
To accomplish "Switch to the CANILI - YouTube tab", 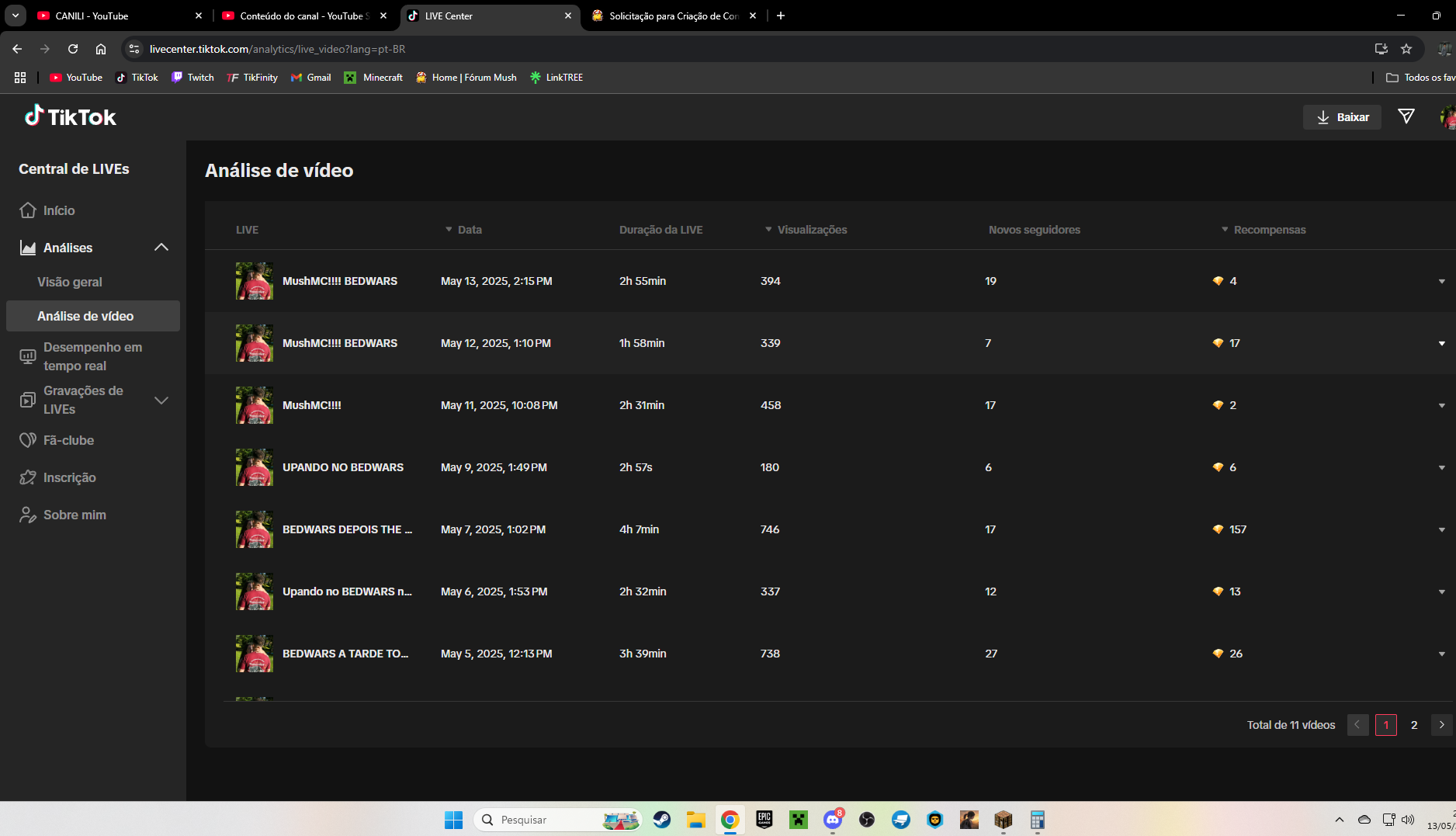I will pyautogui.click(x=120, y=16).
